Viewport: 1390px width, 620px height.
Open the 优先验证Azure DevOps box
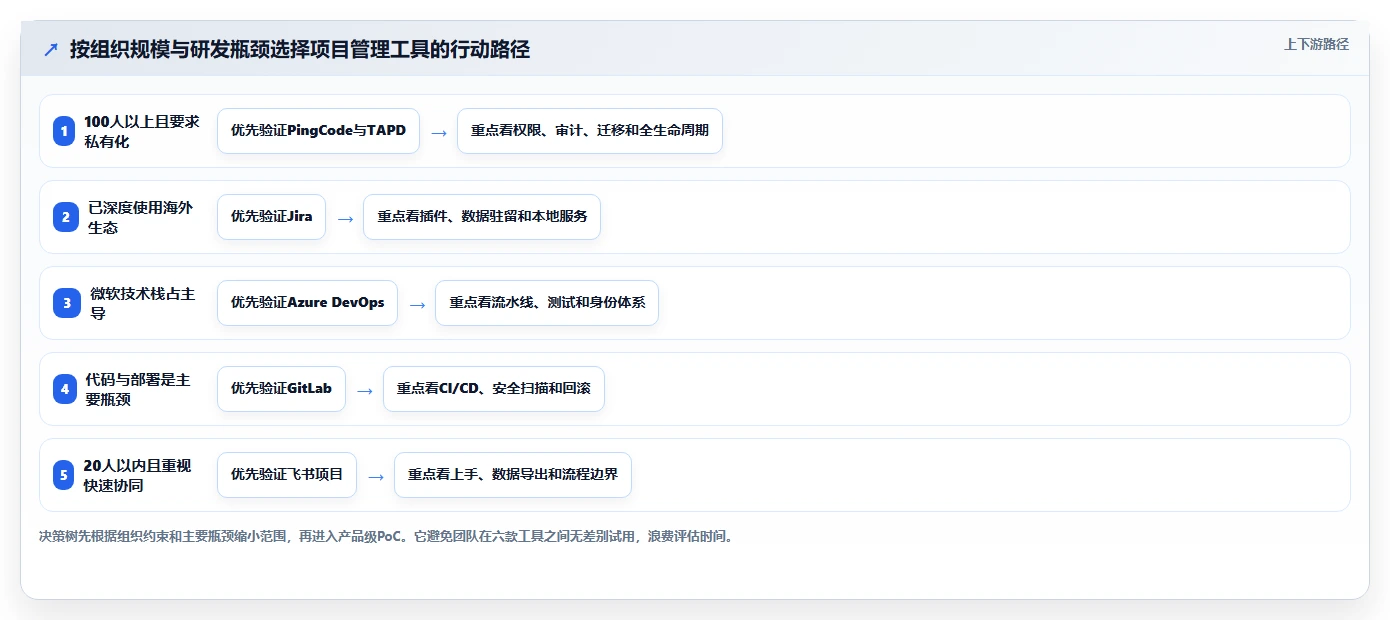click(x=307, y=303)
